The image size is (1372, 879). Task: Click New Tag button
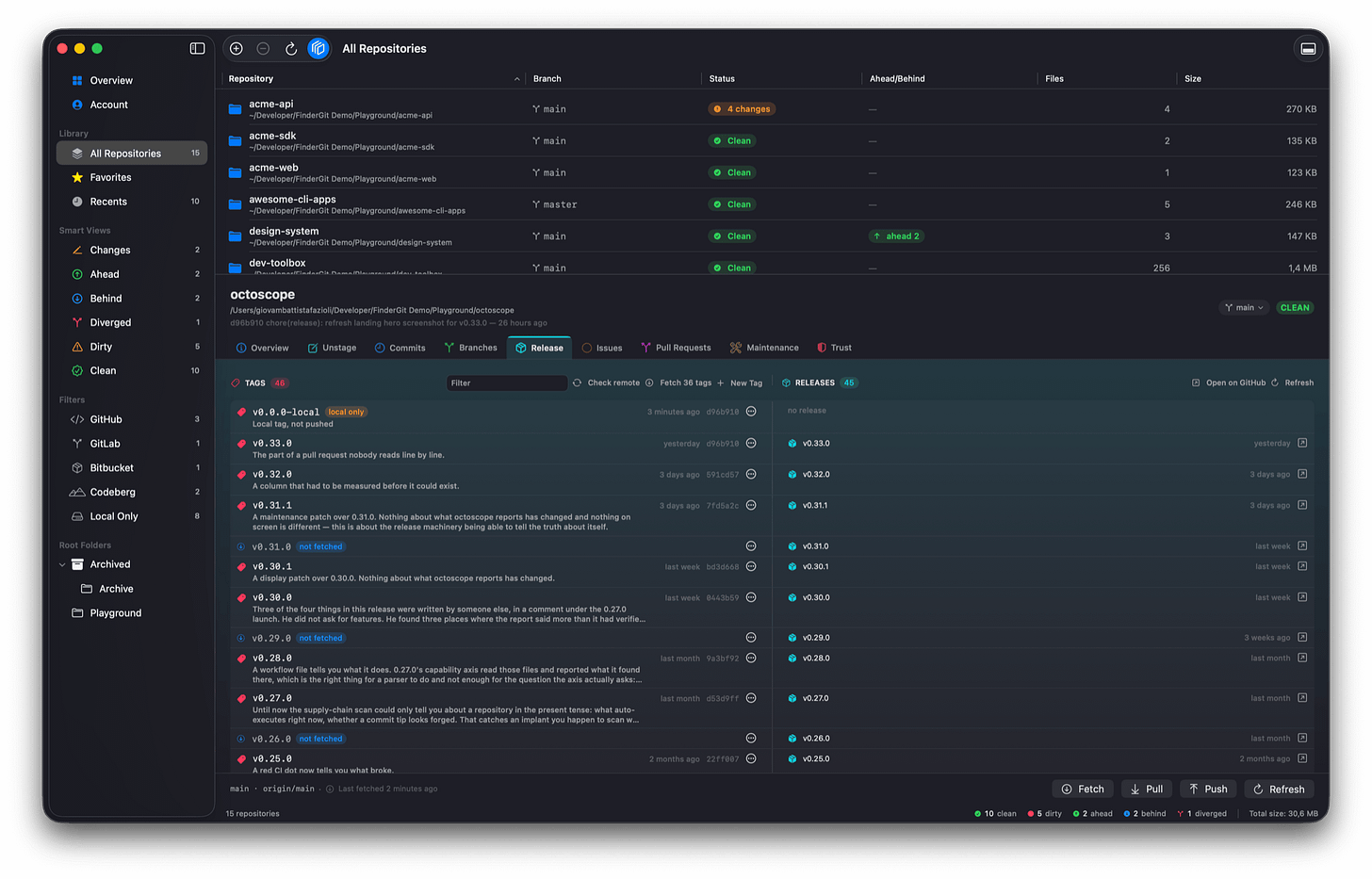pos(740,383)
